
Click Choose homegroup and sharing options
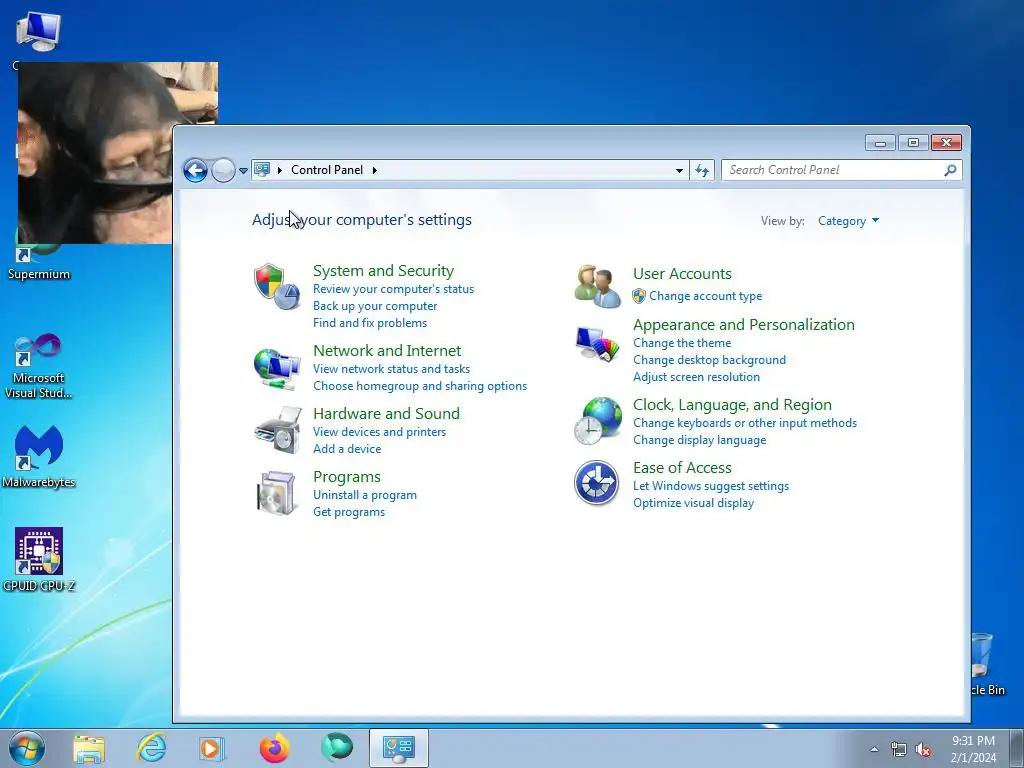pos(420,386)
